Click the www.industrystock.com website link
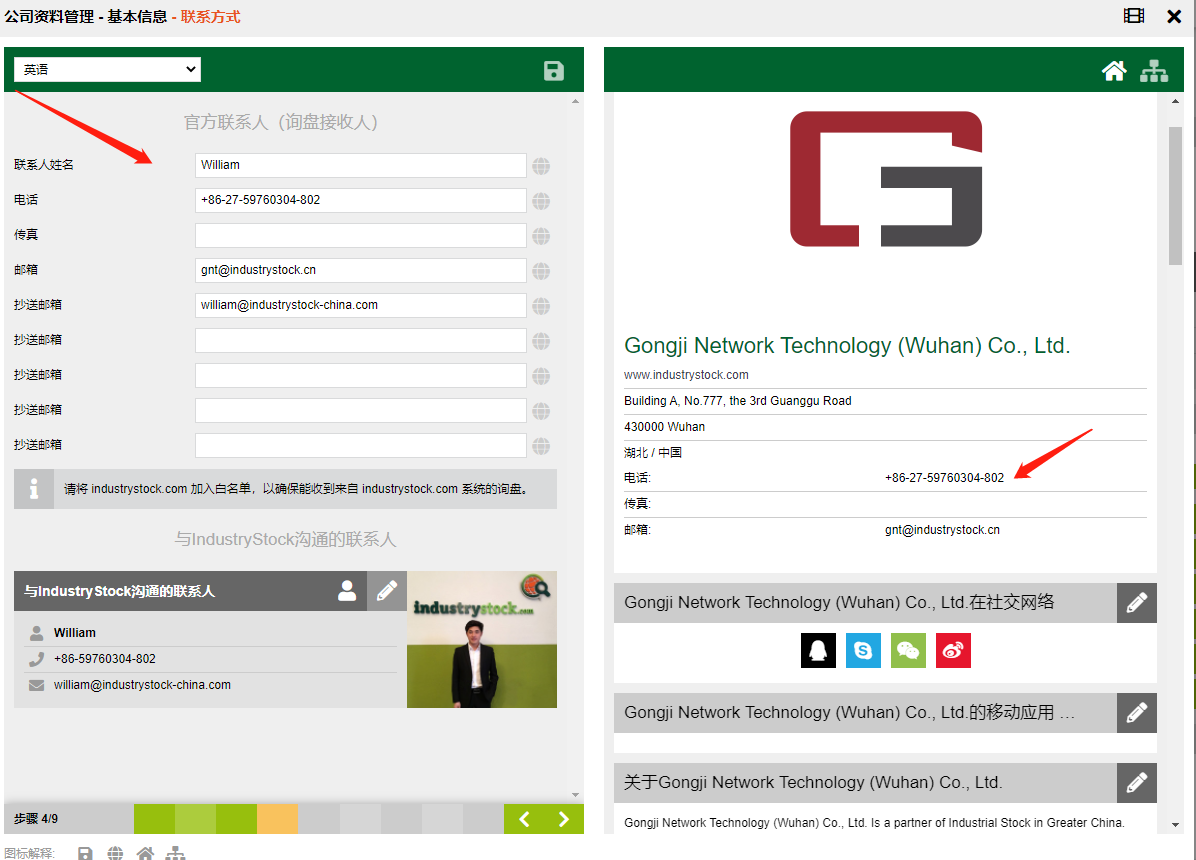 tap(686, 375)
